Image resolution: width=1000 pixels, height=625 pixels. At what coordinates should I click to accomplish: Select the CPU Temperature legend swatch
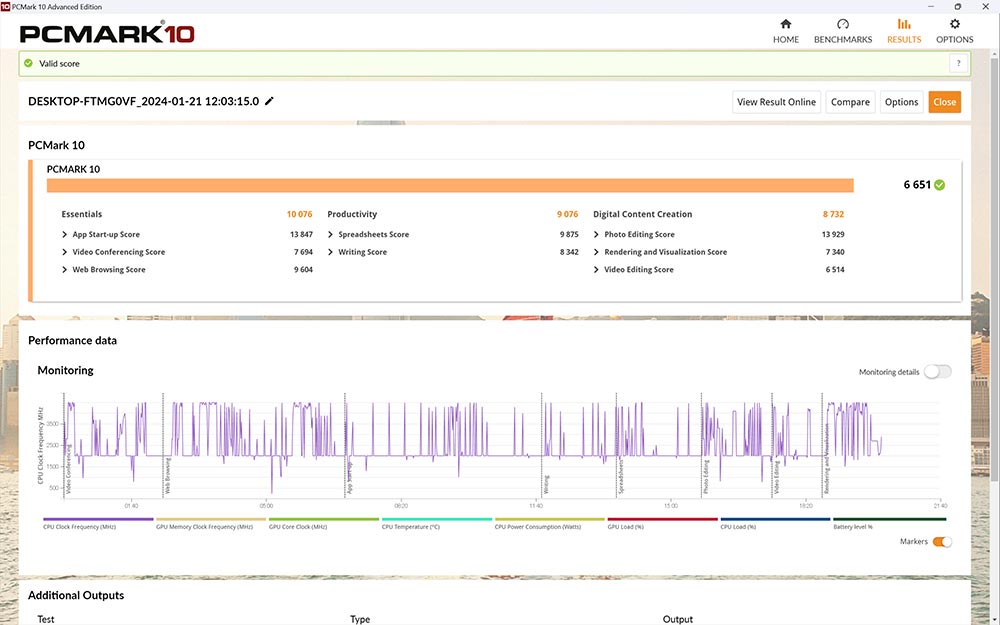point(437,519)
